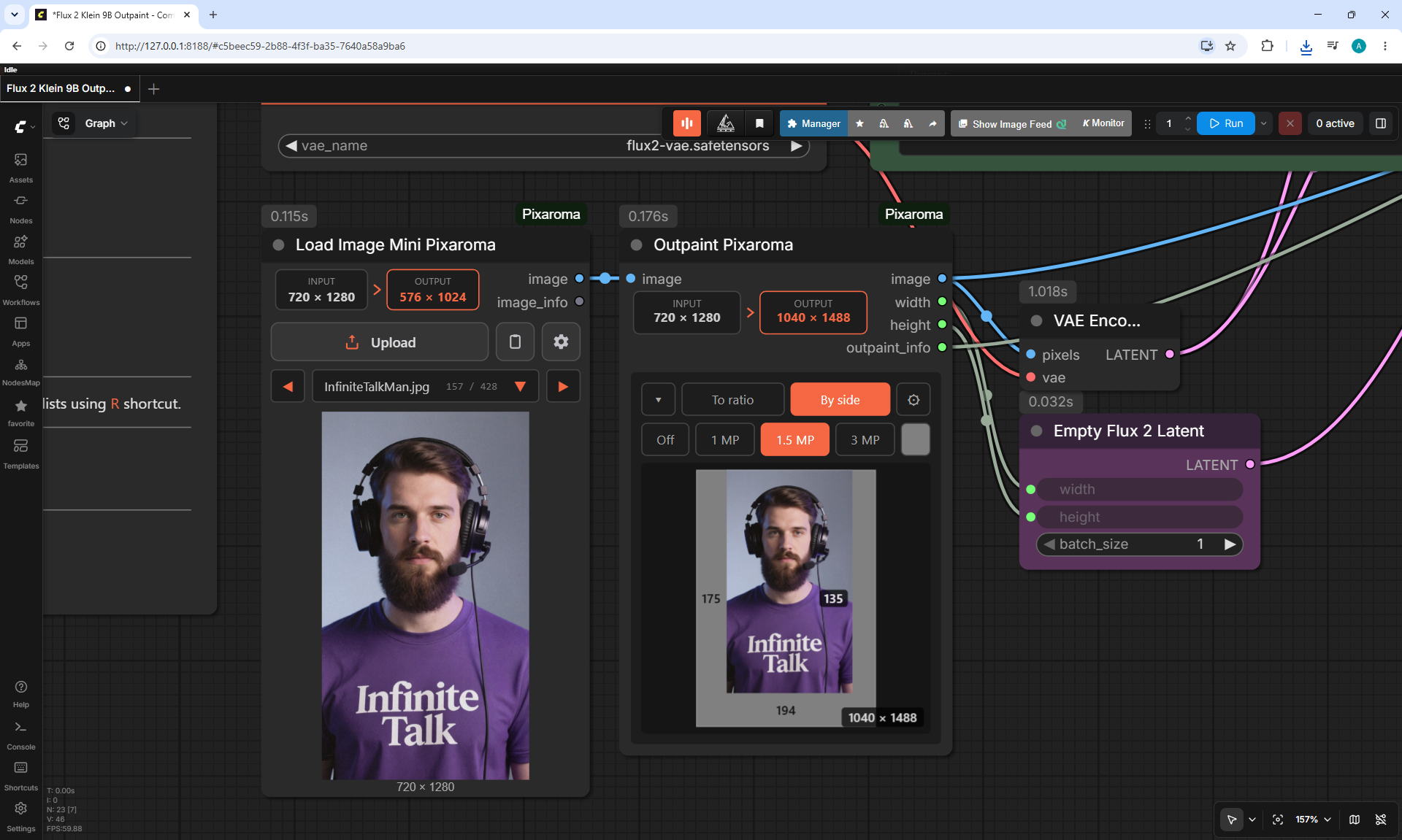Viewport: 1402px width, 840px height.
Task: Click the bookmark toolbar icon
Action: (x=759, y=123)
